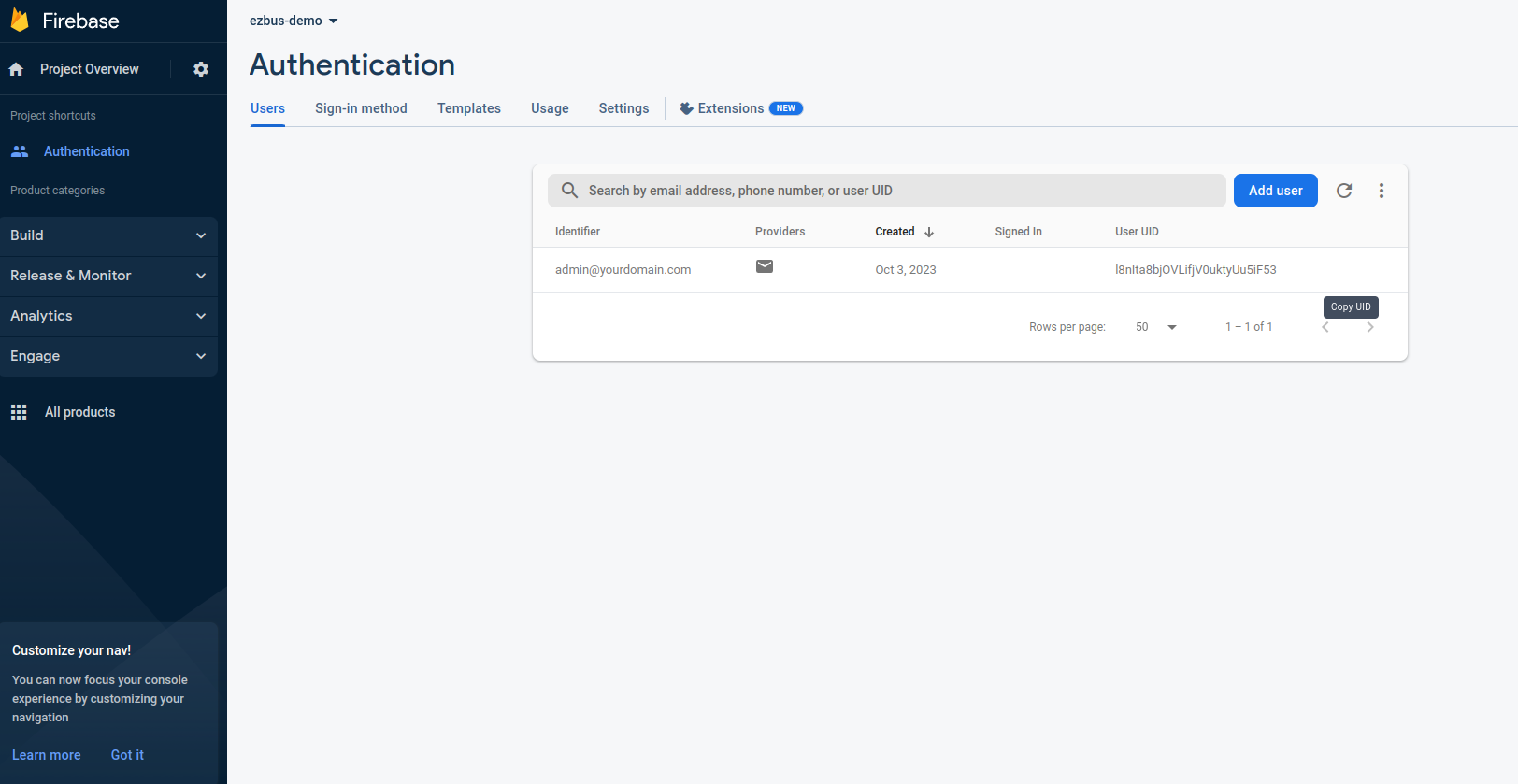Open the Project Overview home icon
Image resolution: width=1518 pixels, height=784 pixels.
(x=16, y=69)
